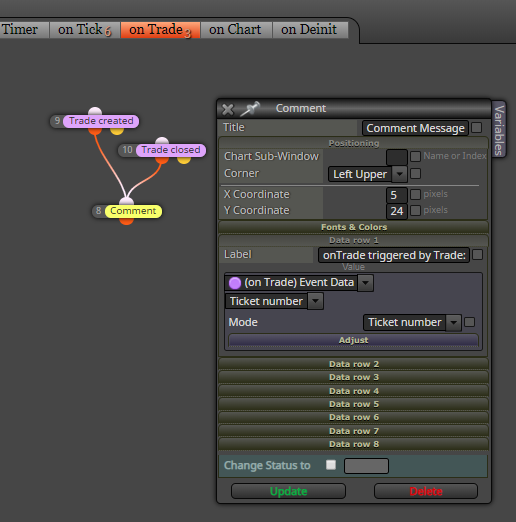Click the Change Status to gray field
This screenshot has height=522, width=516.
[x=366, y=466]
